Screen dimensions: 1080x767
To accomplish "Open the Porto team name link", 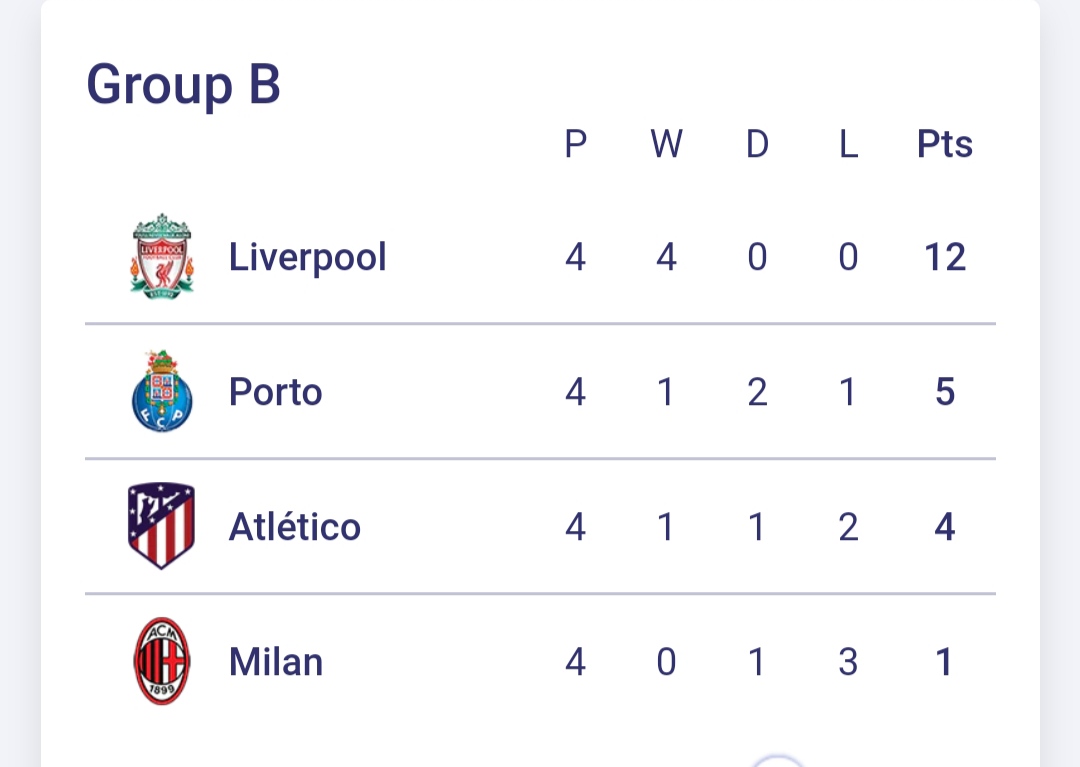I will (x=275, y=392).
